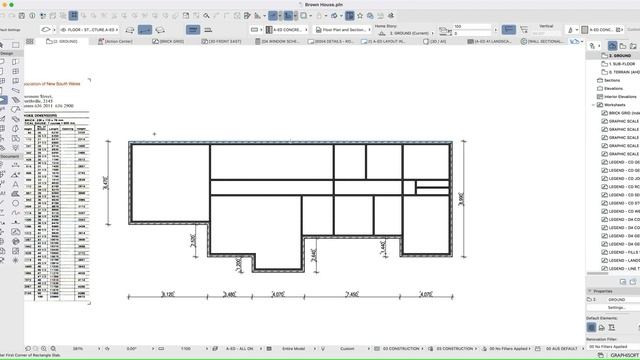Switch to the 3D FRONT EAST tab
This screenshot has height=360, width=640.
[x=222, y=41]
